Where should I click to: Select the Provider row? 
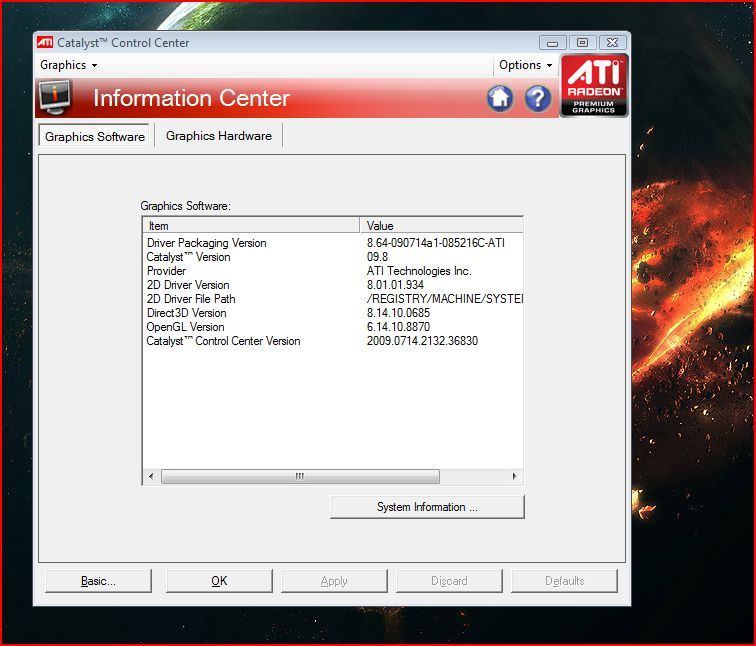(333, 271)
